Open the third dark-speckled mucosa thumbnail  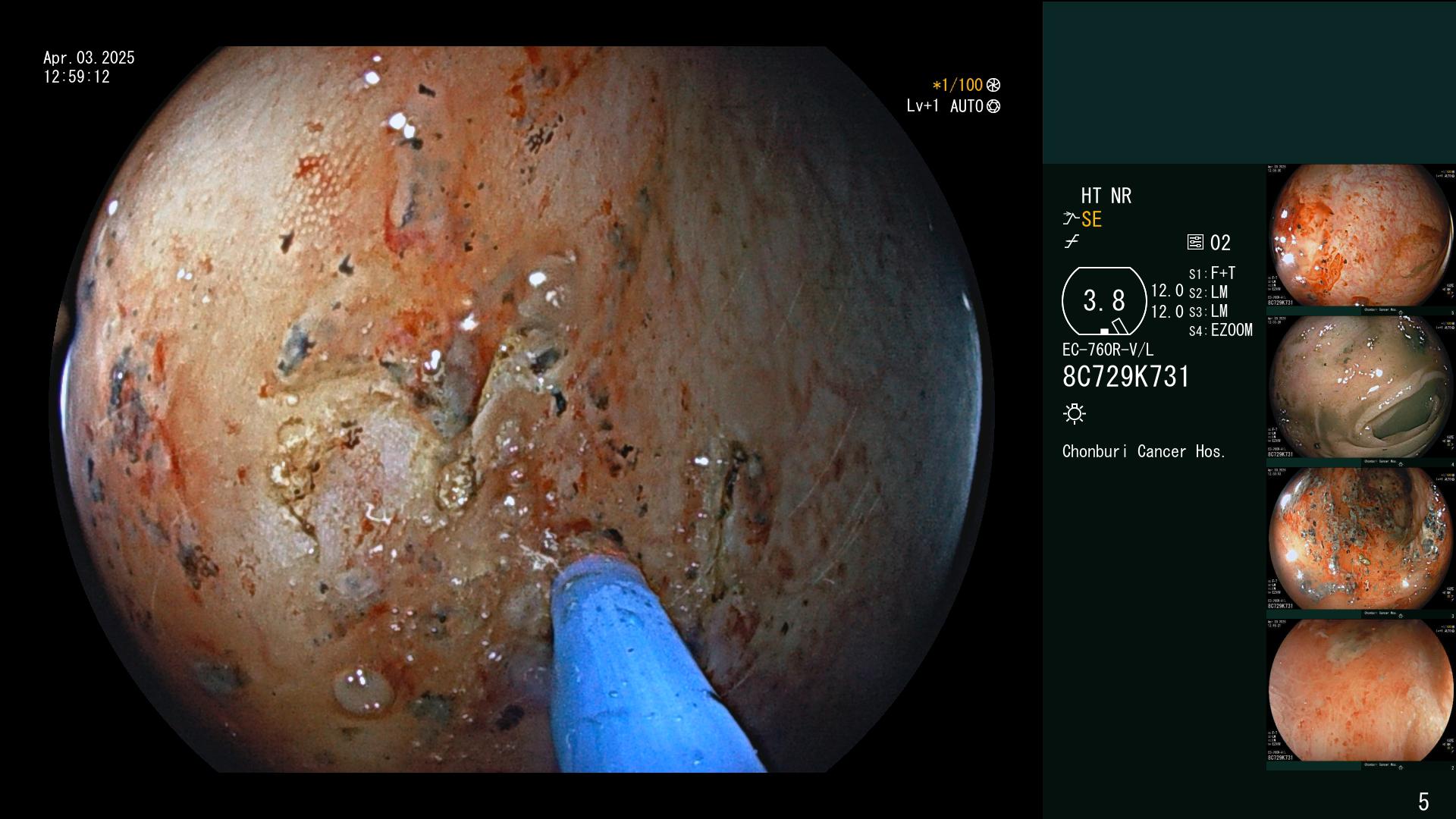tap(1360, 539)
